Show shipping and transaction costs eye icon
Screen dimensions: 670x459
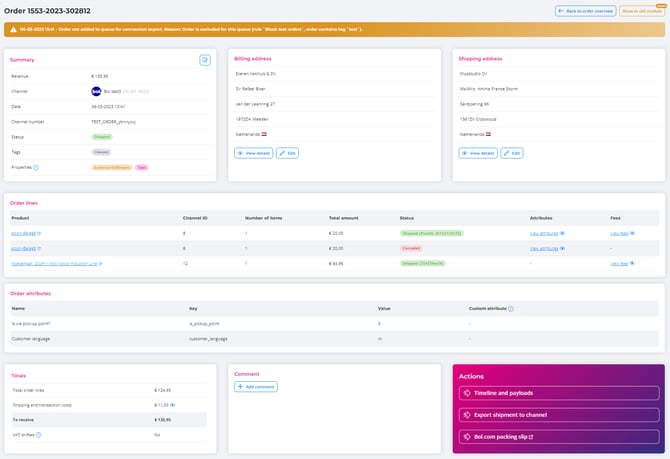[173, 405]
